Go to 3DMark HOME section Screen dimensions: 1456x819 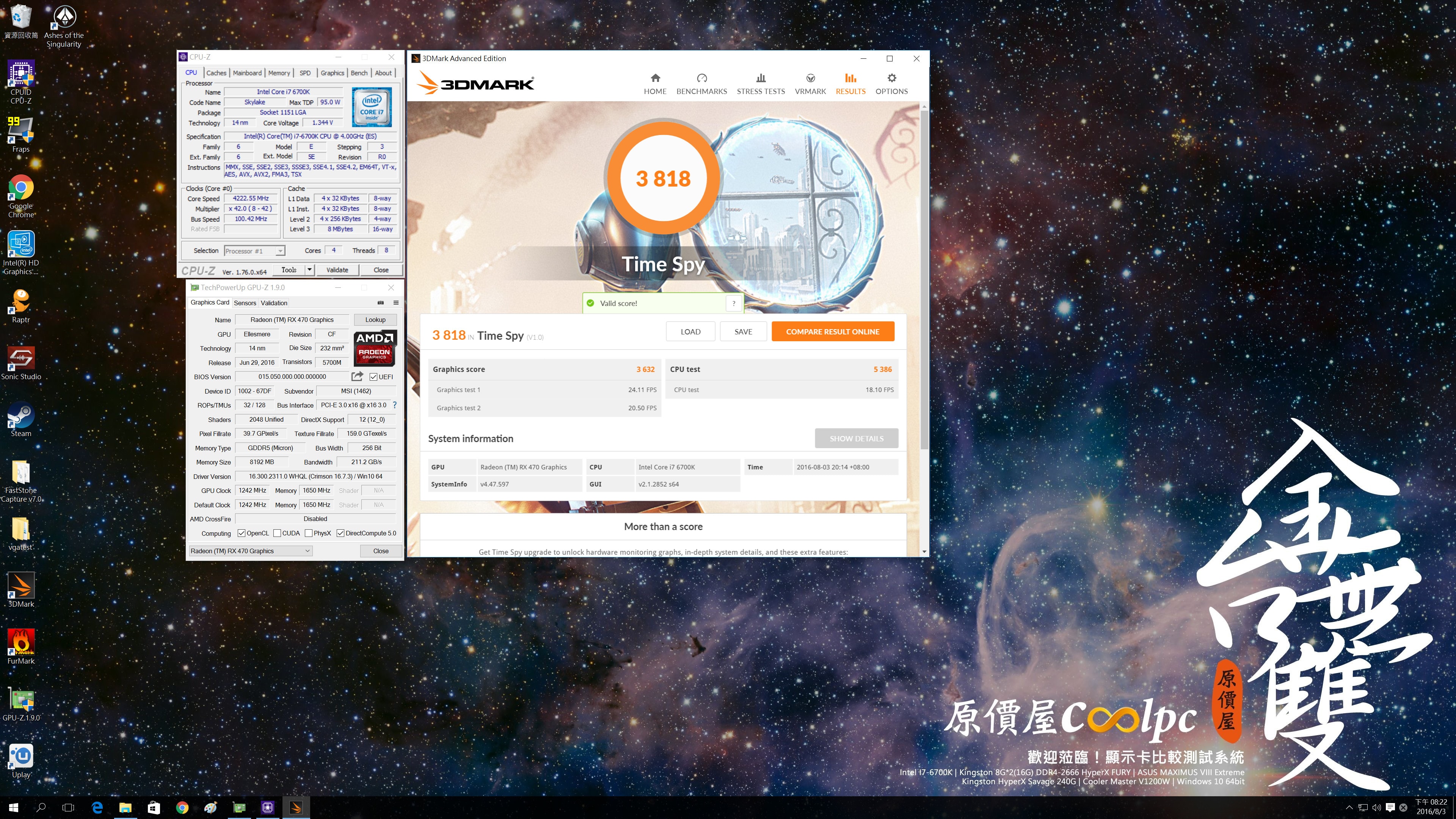(x=655, y=84)
